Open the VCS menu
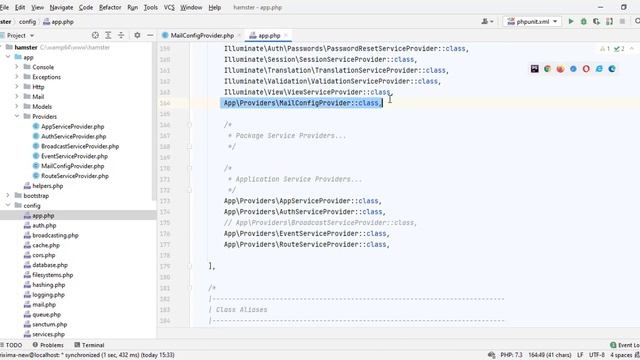Viewport: 640px width, 360px height. [169, 7]
